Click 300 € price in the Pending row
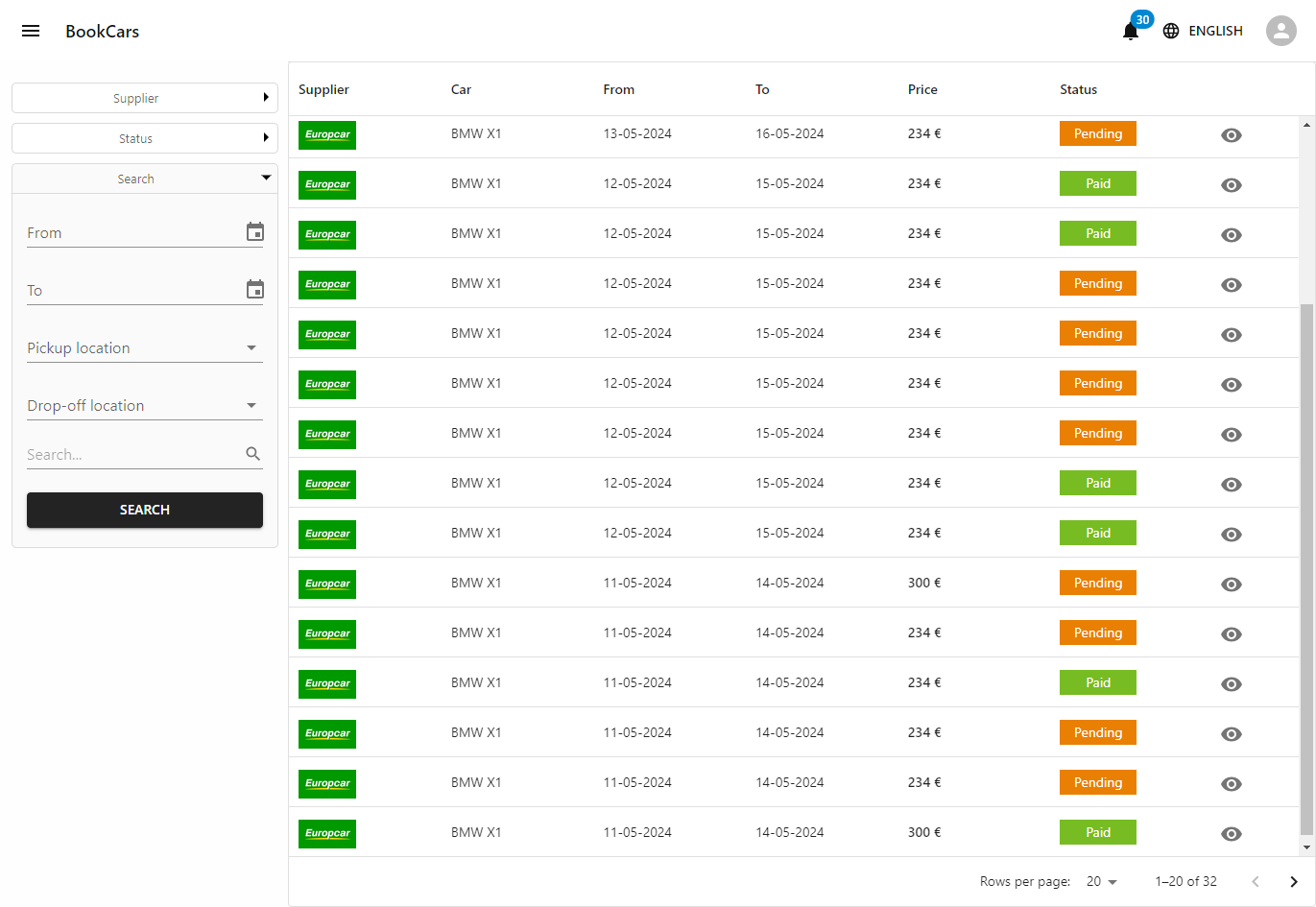The width and height of the screenshot is (1316, 907). click(924, 583)
